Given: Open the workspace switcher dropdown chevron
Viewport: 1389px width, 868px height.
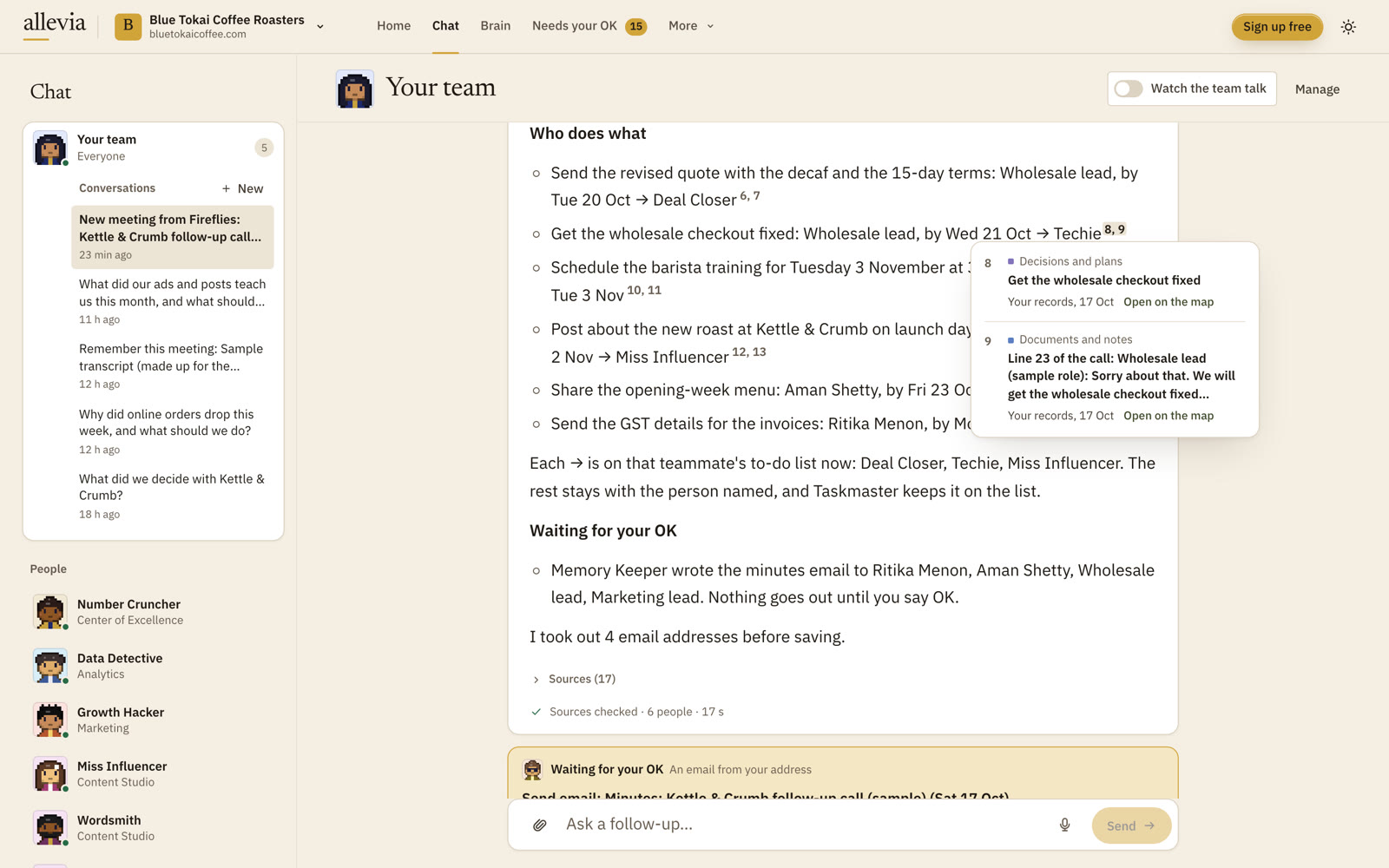Looking at the screenshot, I should pyautogui.click(x=320, y=27).
